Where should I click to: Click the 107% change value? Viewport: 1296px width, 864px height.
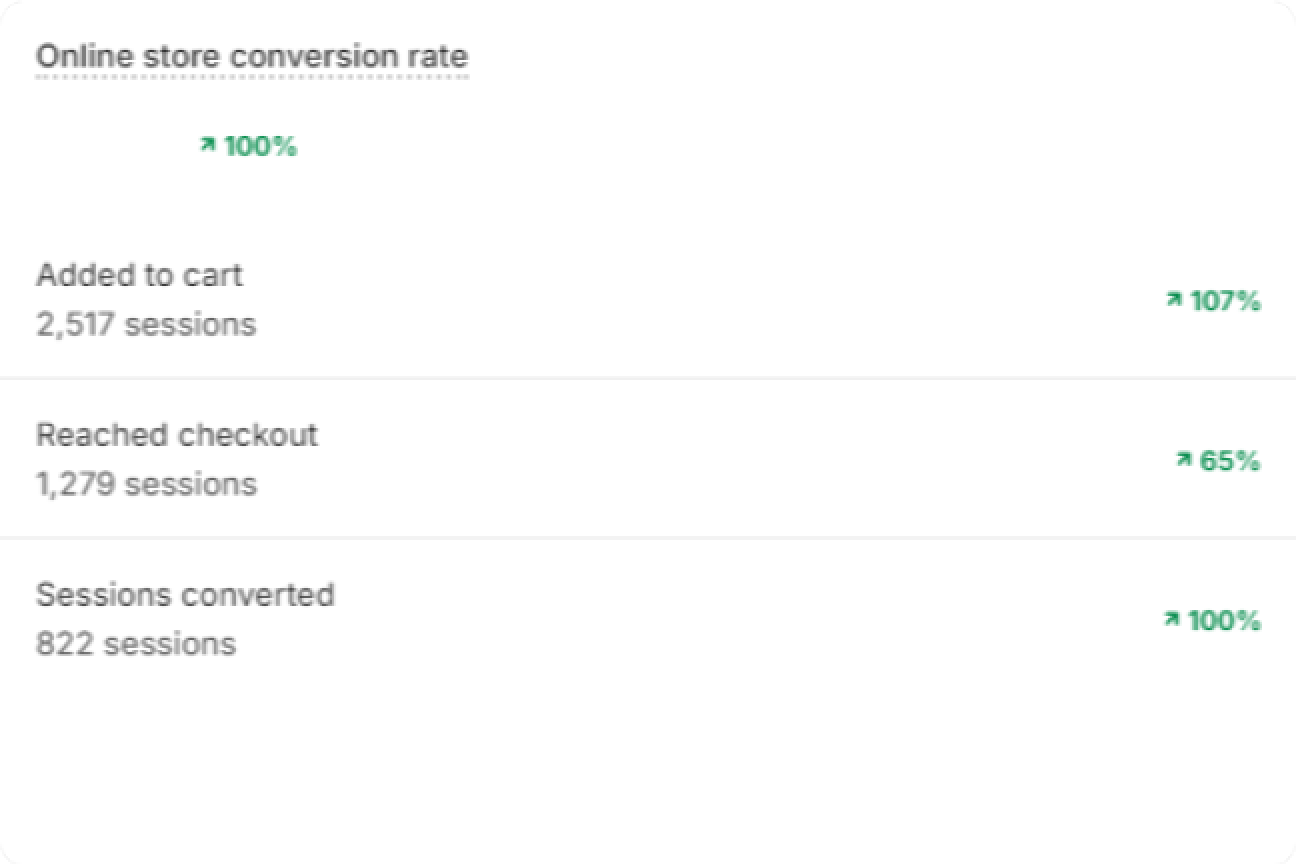pyautogui.click(x=1225, y=301)
